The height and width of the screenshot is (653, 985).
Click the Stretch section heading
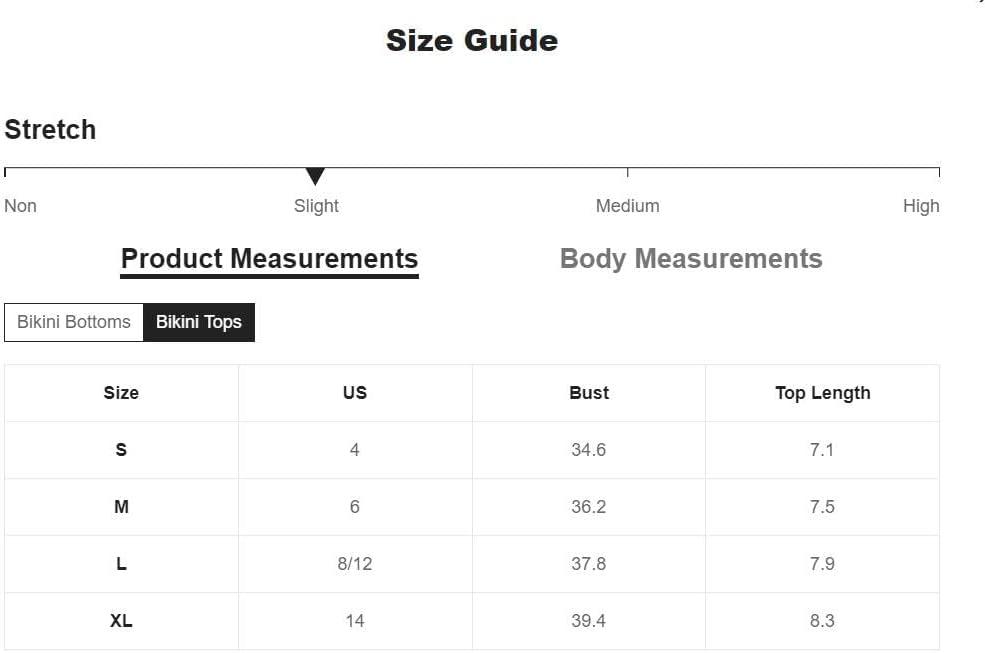coord(50,130)
